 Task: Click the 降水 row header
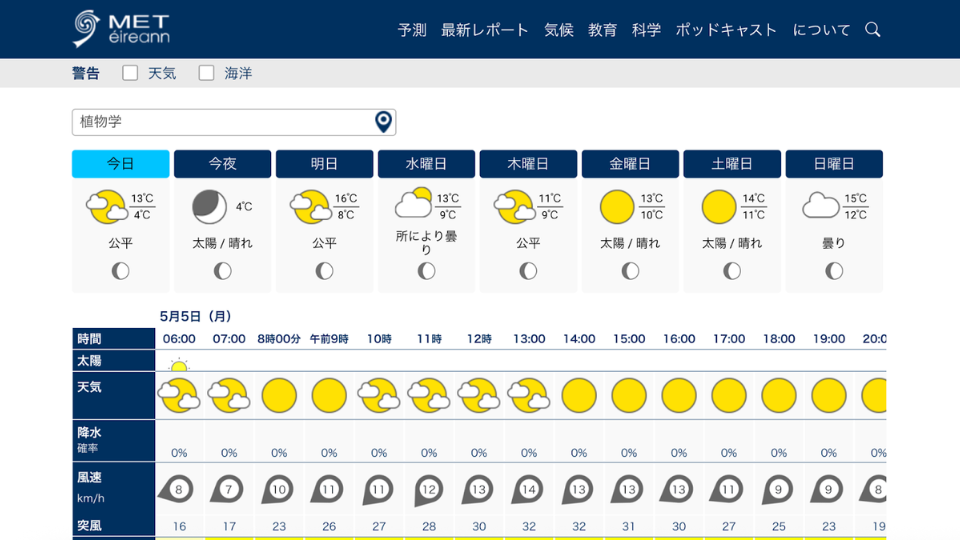pyautogui.click(x=113, y=440)
